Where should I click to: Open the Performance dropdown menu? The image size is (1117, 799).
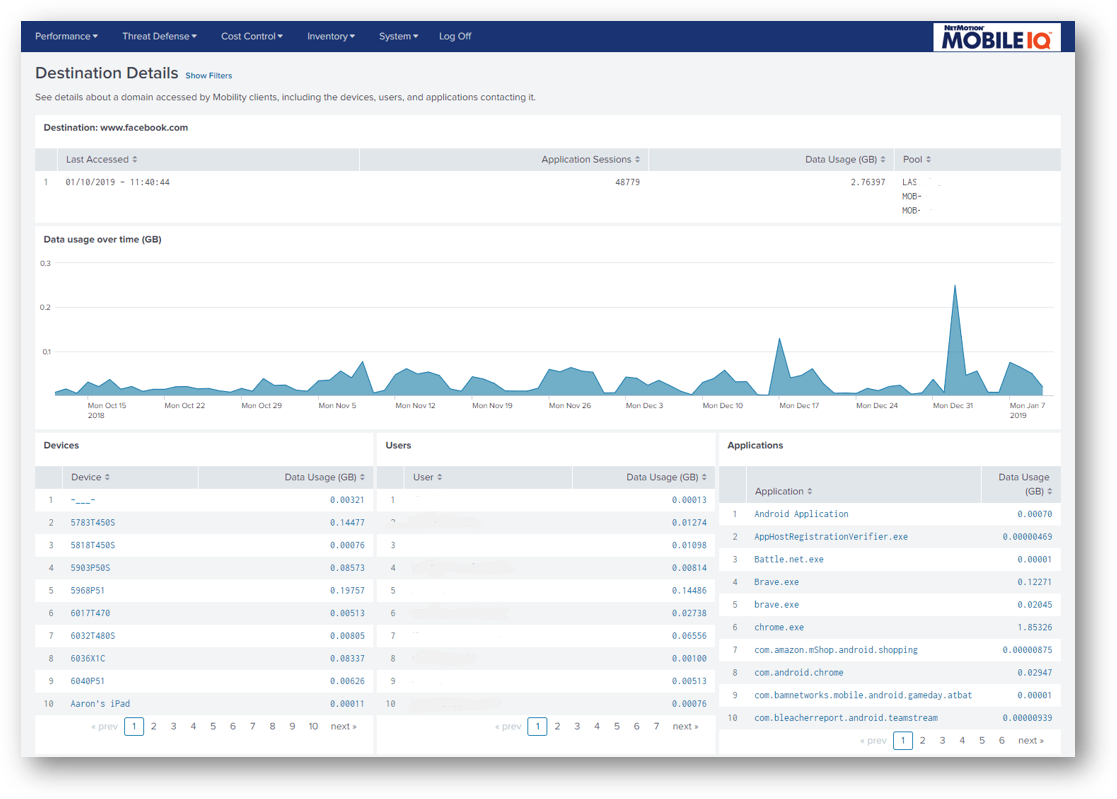66,37
